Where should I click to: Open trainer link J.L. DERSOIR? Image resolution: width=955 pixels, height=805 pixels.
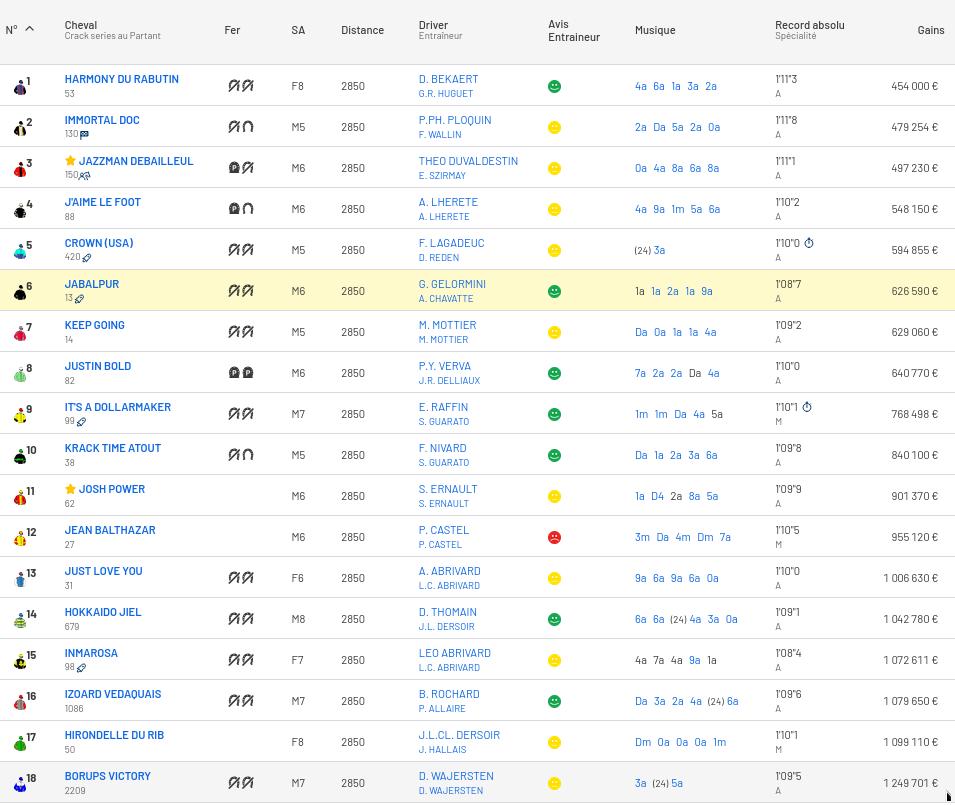tap(444, 627)
